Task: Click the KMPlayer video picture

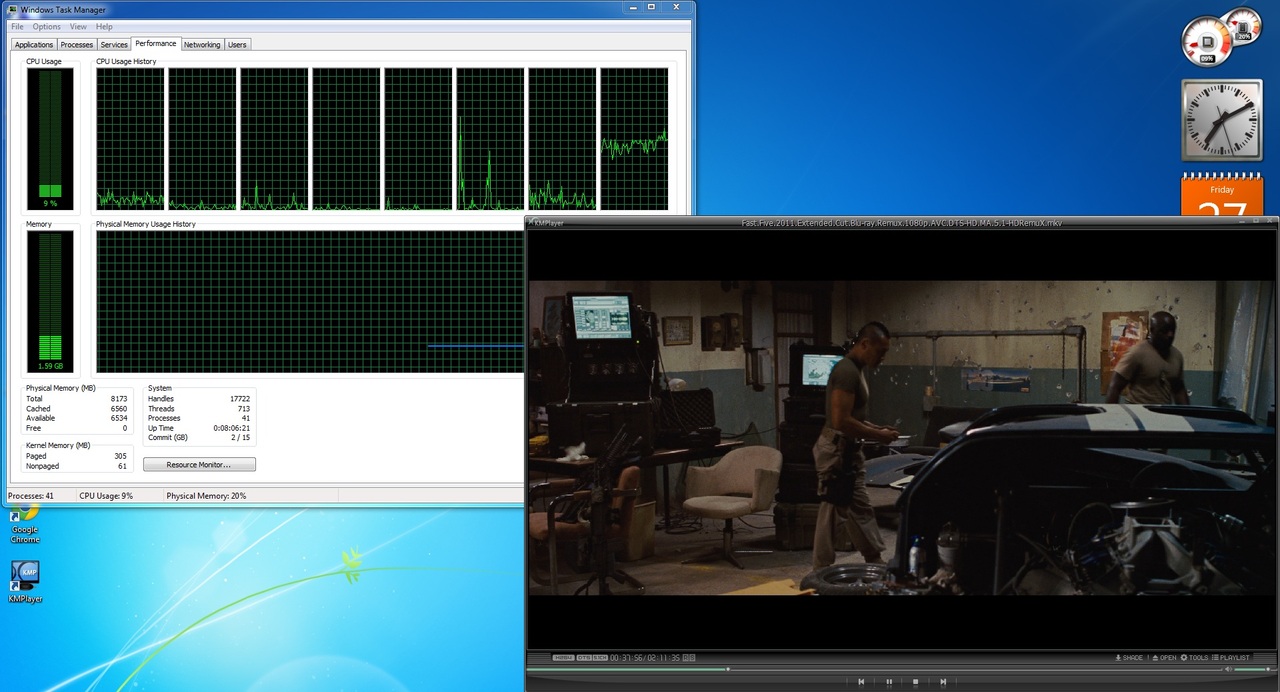Action: pyautogui.click(x=902, y=438)
